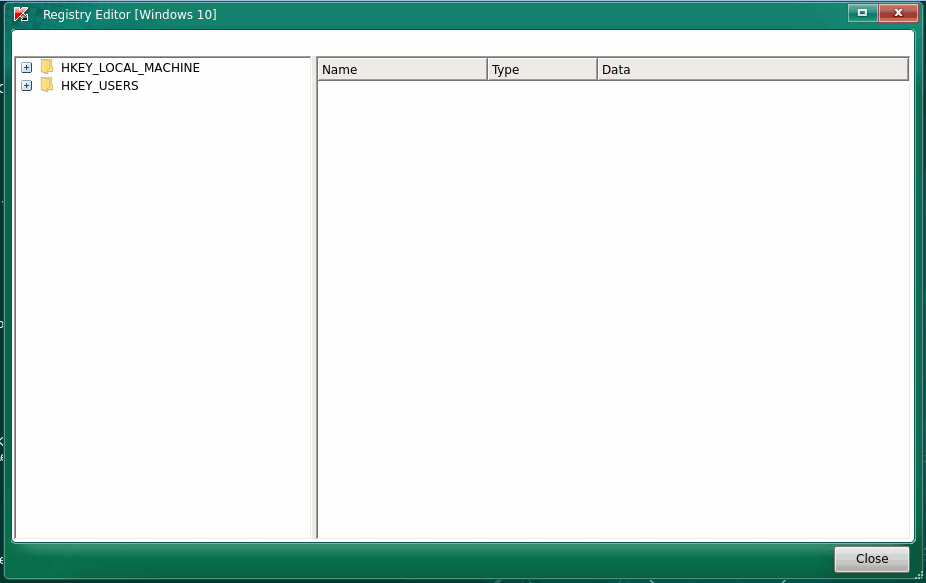
Task: Close window with red X button
Action: pos(898,12)
